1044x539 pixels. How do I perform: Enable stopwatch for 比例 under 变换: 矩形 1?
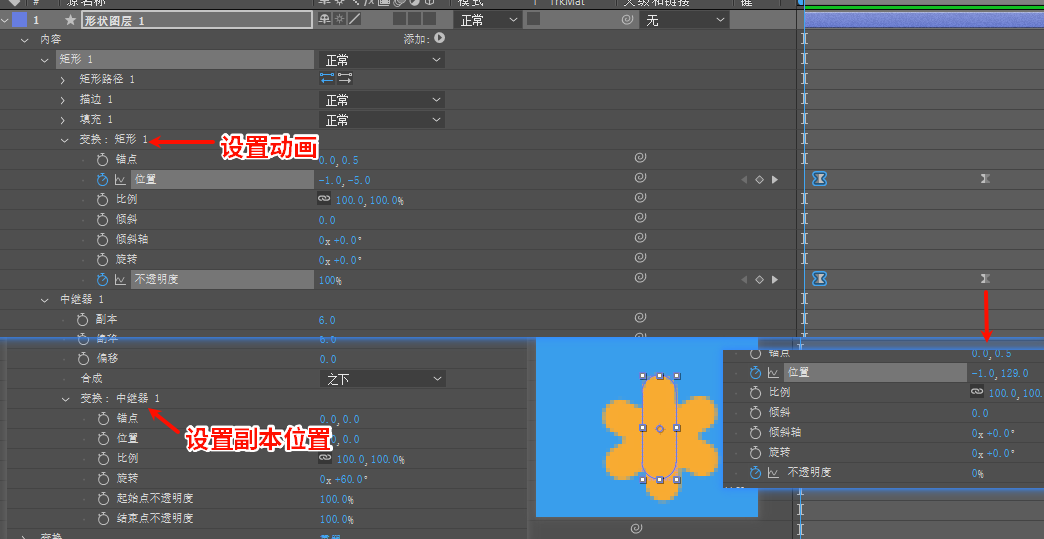click(x=102, y=200)
